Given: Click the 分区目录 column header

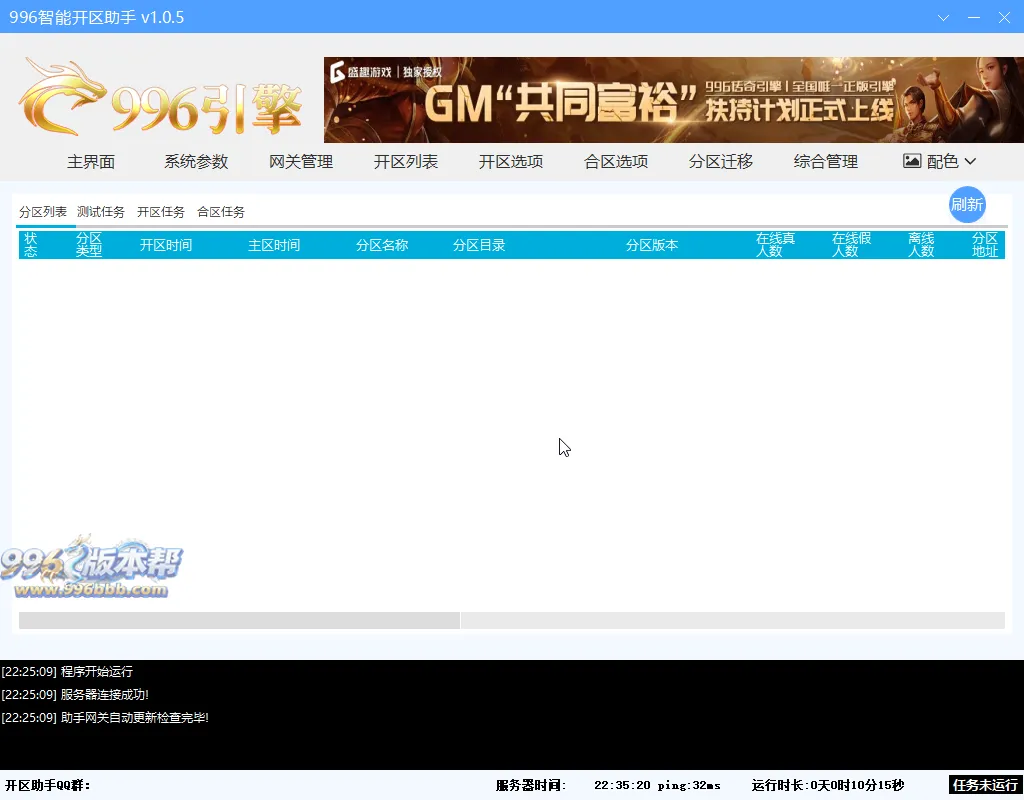Looking at the screenshot, I should 479,245.
